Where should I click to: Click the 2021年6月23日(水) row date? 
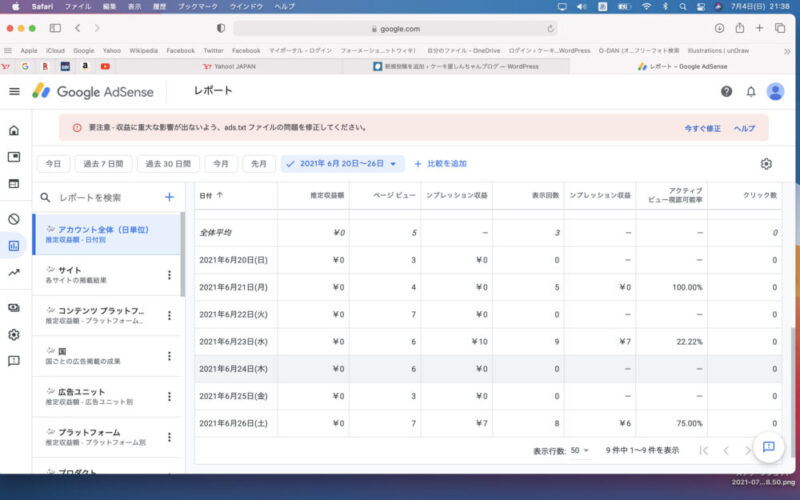(x=234, y=342)
